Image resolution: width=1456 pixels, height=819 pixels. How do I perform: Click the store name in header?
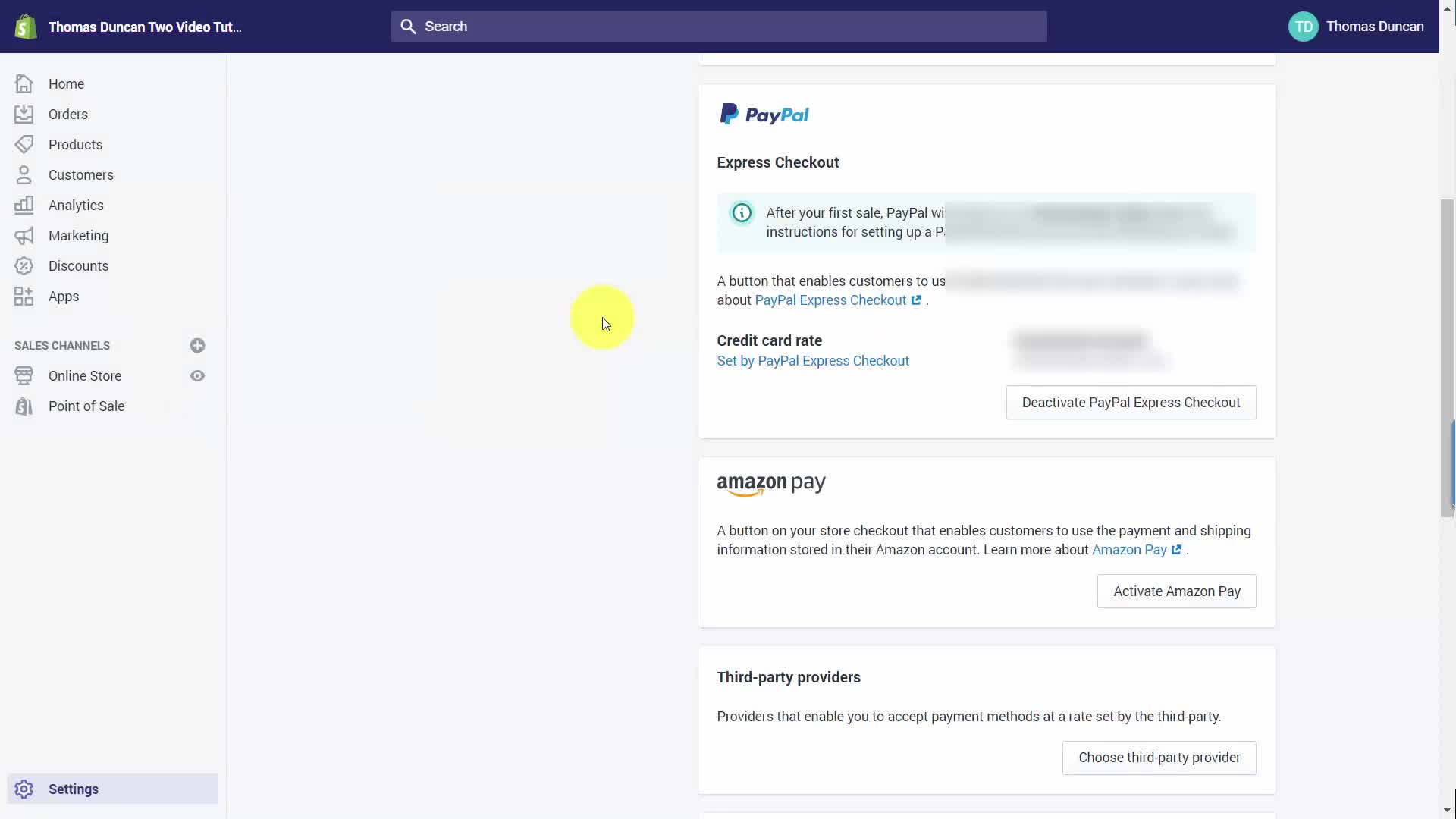pos(145,27)
